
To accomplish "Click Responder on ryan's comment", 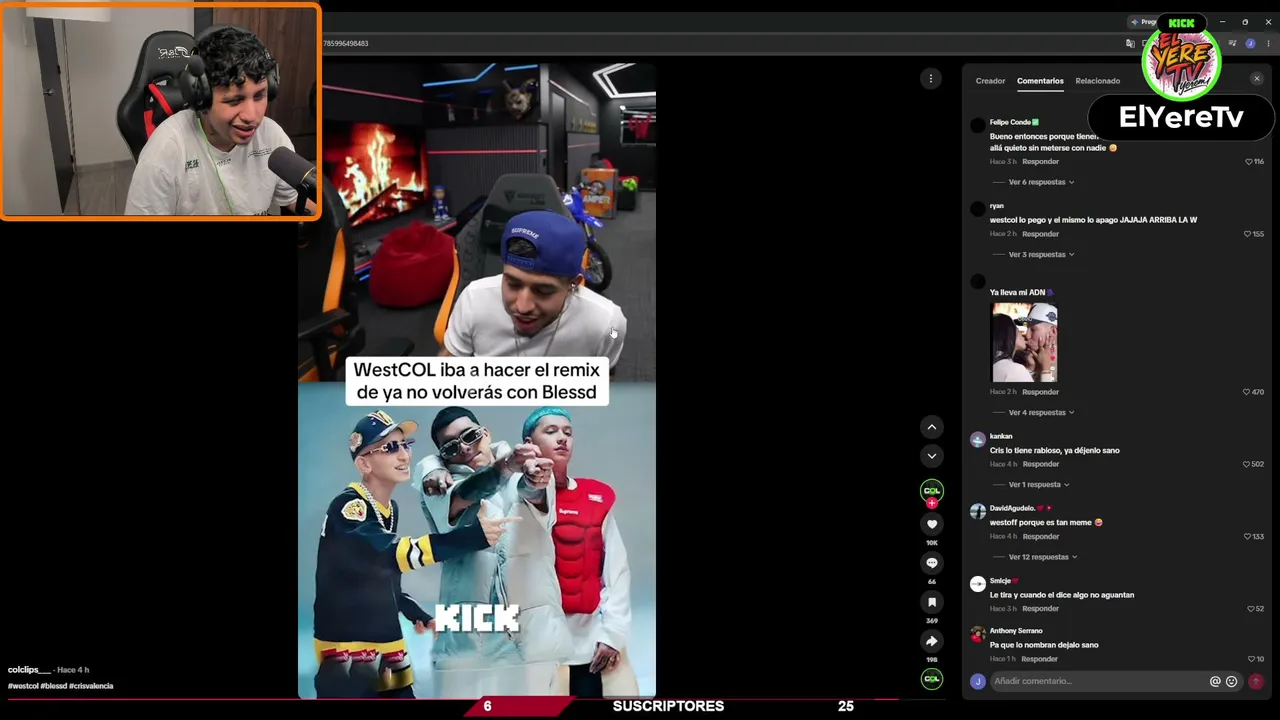I will pyautogui.click(x=1040, y=234).
